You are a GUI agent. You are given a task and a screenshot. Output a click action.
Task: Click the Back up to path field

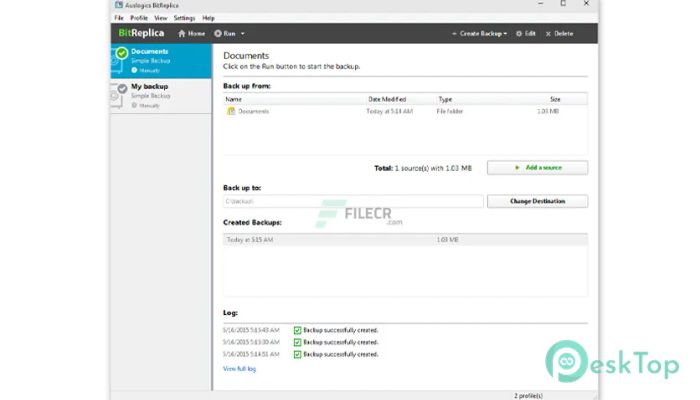click(x=353, y=201)
